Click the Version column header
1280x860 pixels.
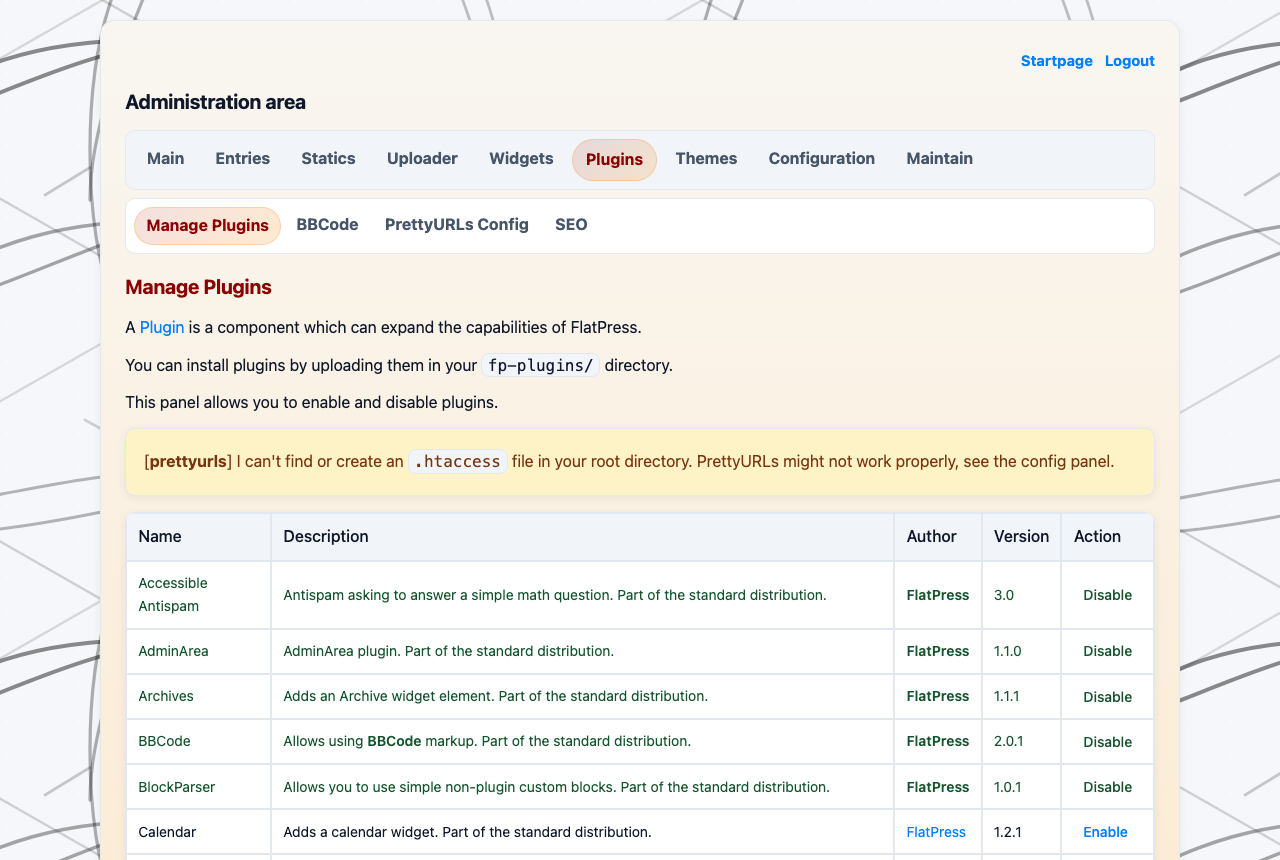click(x=1021, y=537)
